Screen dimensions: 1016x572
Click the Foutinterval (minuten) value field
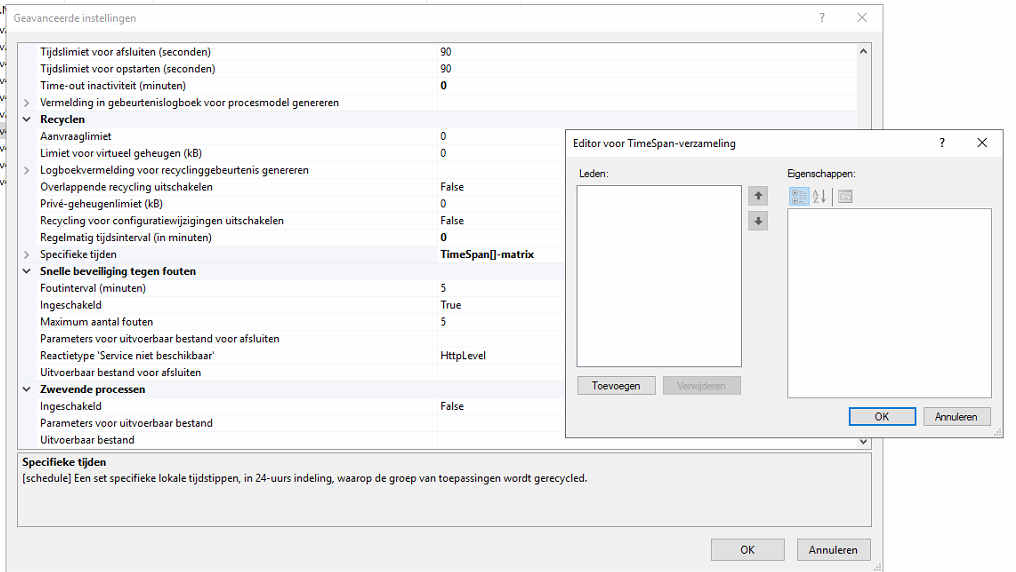[500, 288]
